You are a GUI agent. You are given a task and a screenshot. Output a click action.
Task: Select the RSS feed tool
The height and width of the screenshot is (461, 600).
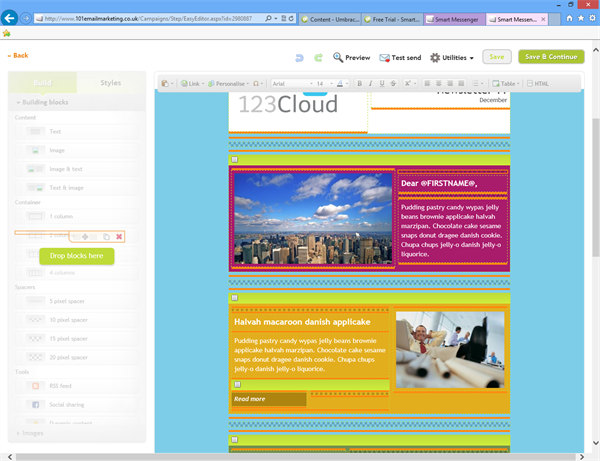click(x=77, y=386)
